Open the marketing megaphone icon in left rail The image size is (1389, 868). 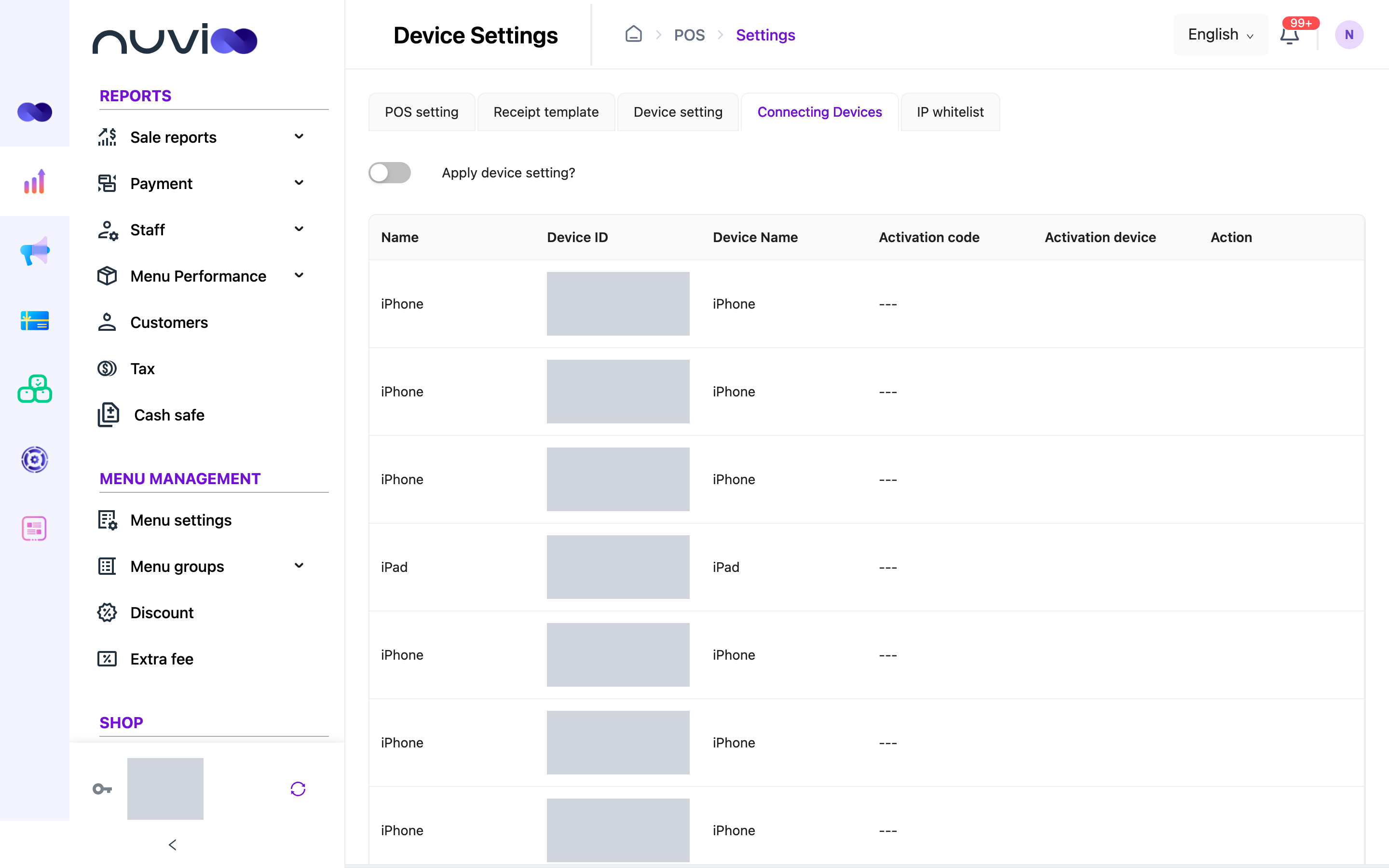point(34,251)
